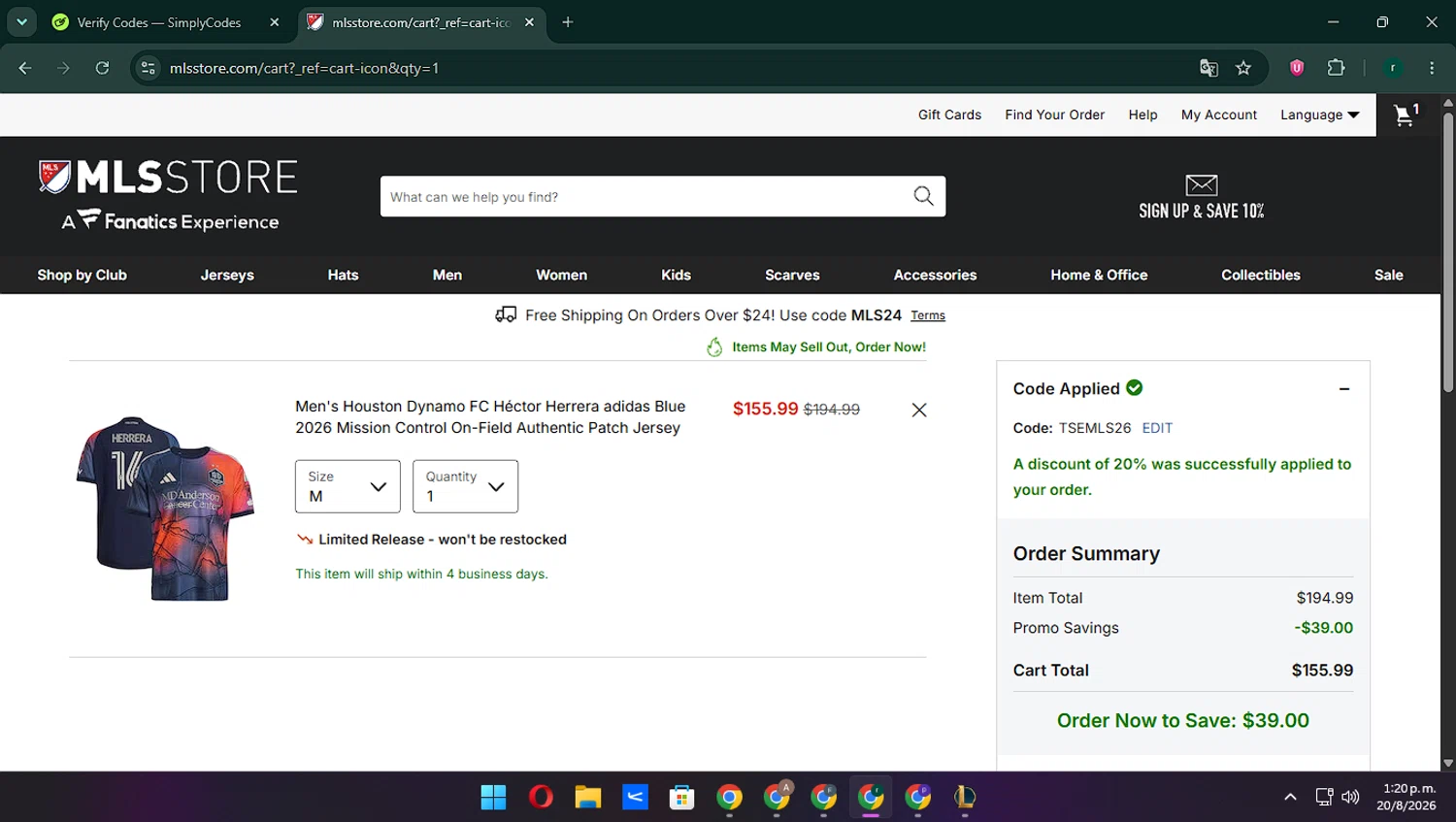Open the Collectibles menu
Image resolution: width=1456 pixels, height=822 pixels.
1261,275
